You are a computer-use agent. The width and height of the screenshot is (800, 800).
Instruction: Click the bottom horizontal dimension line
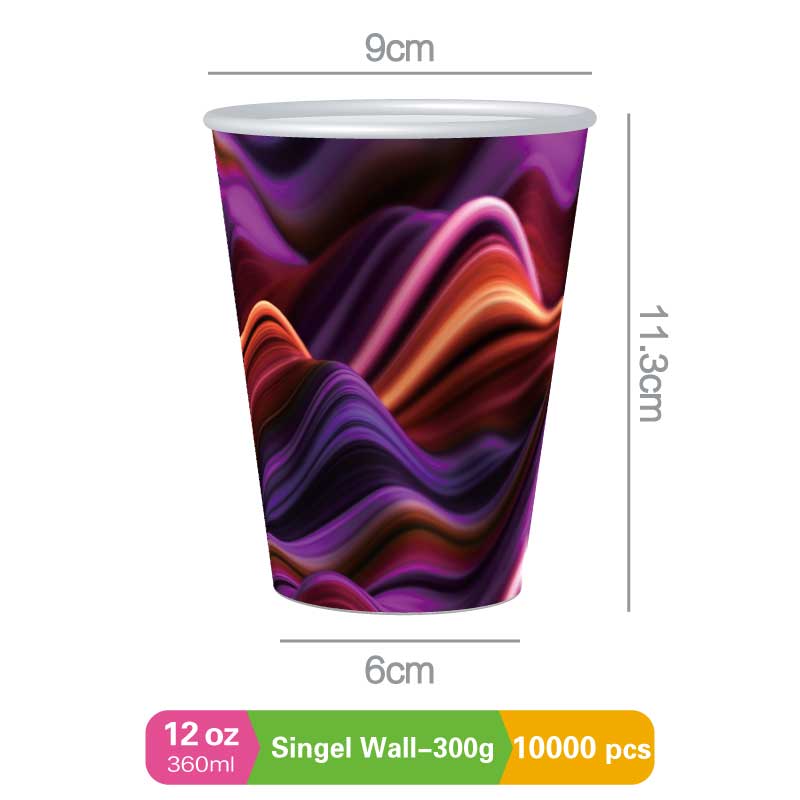coord(399,641)
